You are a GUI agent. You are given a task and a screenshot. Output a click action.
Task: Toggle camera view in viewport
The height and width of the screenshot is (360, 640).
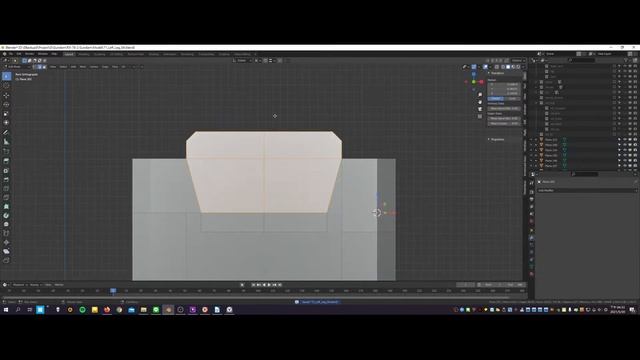pyautogui.click(x=480, y=109)
